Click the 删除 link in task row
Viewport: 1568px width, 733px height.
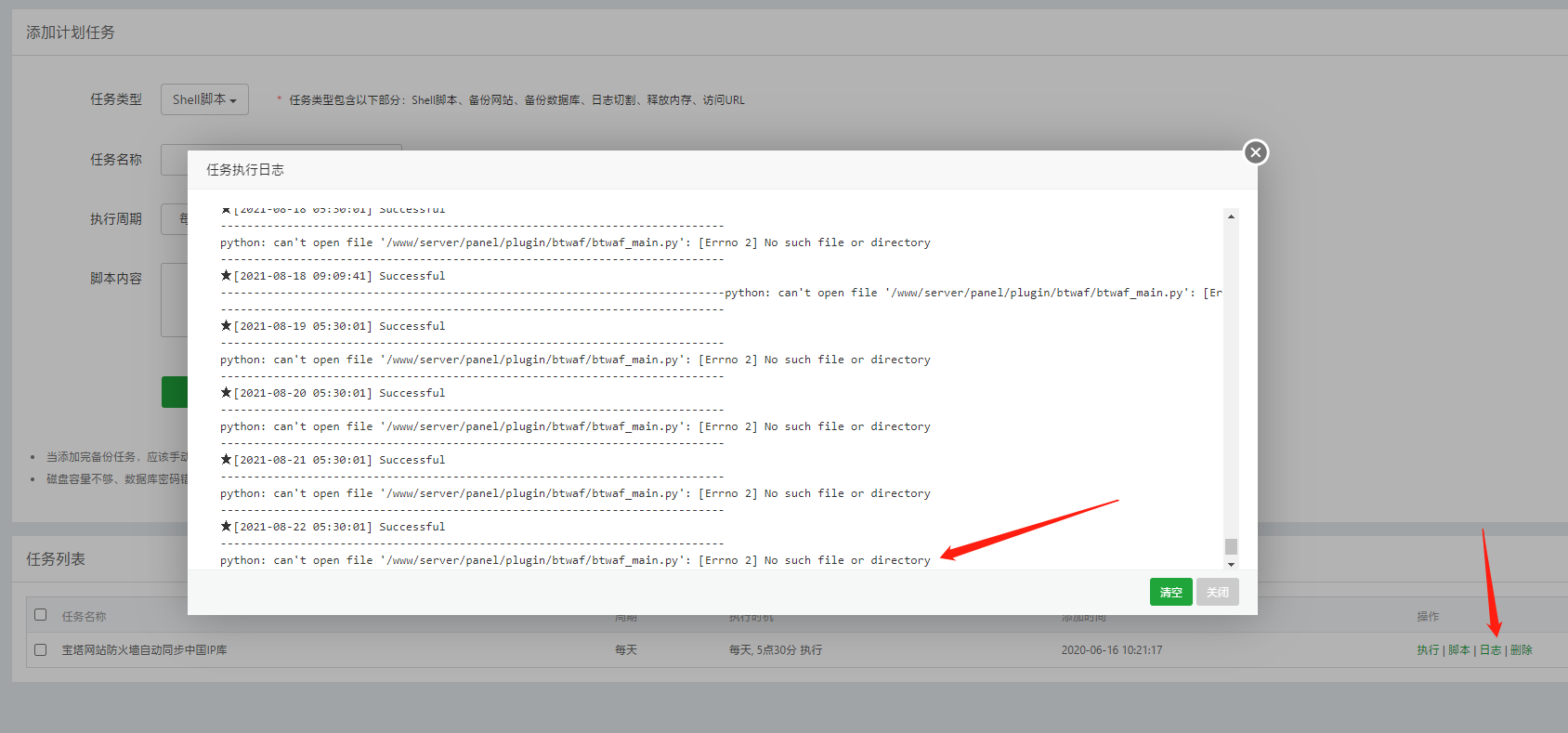pyautogui.click(x=1522, y=650)
